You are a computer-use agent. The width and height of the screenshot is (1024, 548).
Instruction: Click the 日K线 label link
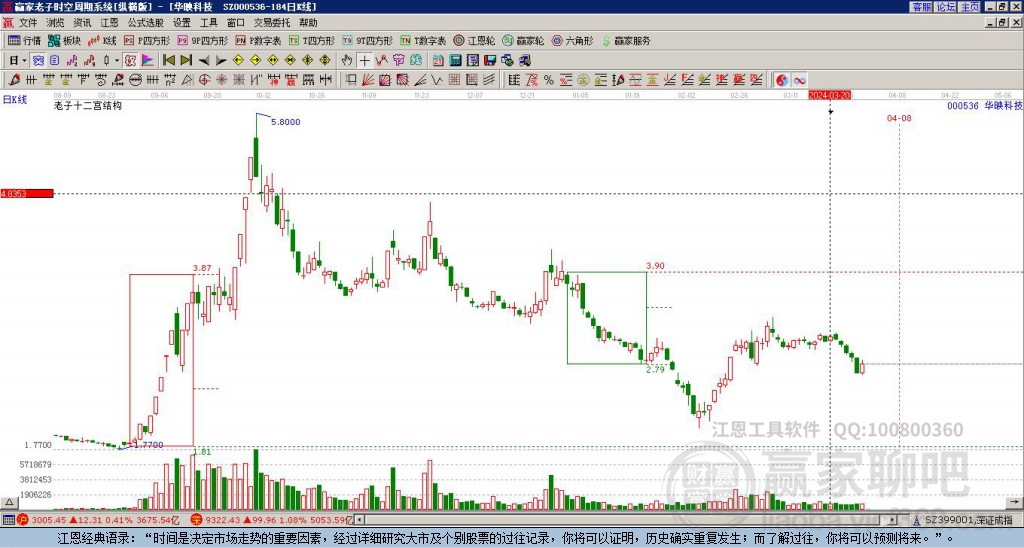tap(14, 100)
